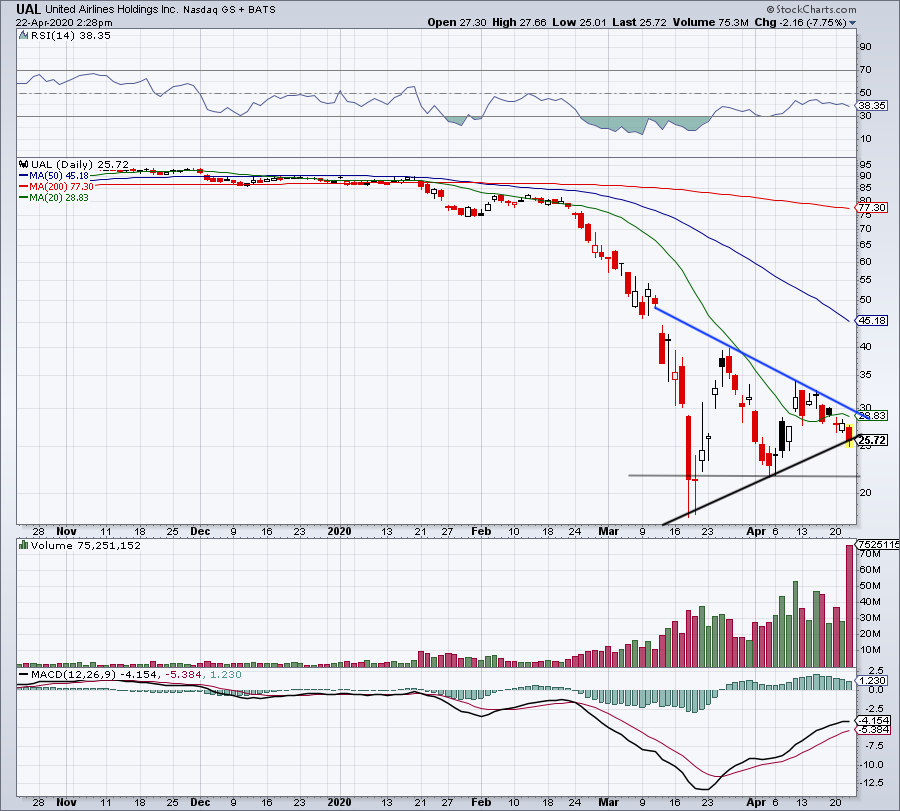
Task: Click the Dec label on price chart date axis
Action: (200, 531)
